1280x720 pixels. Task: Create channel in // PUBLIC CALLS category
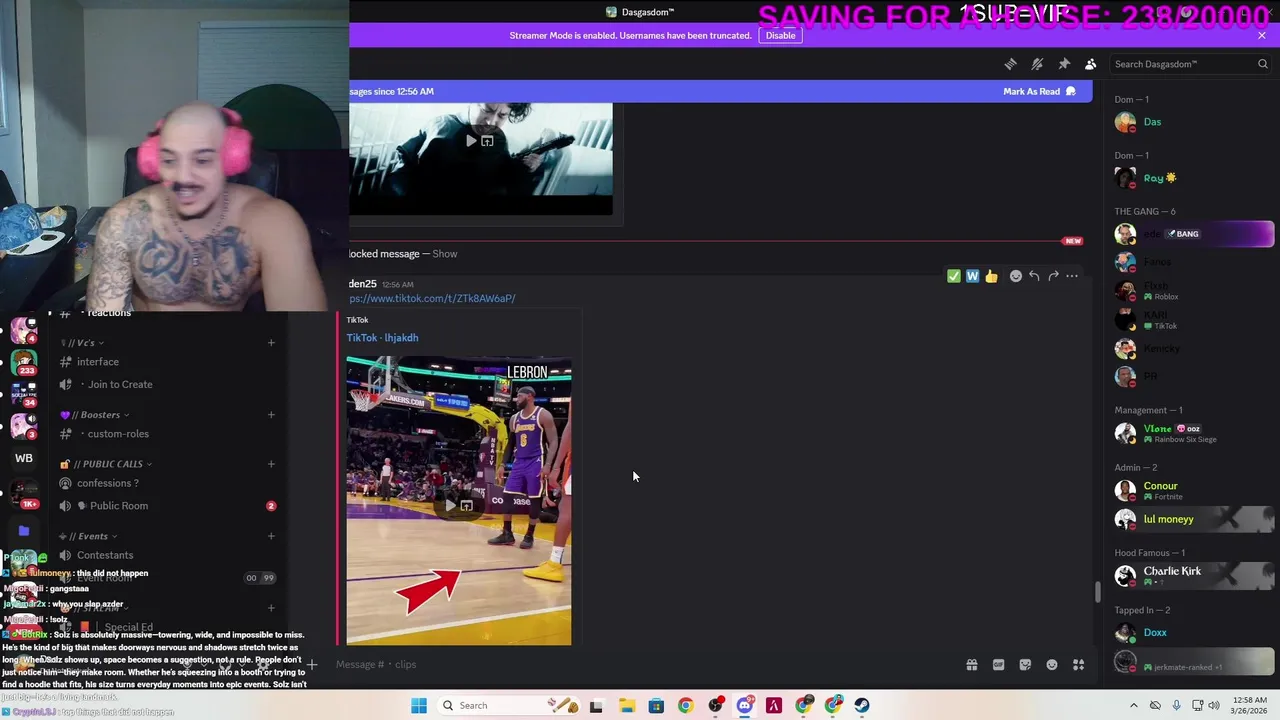click(271, 464)
